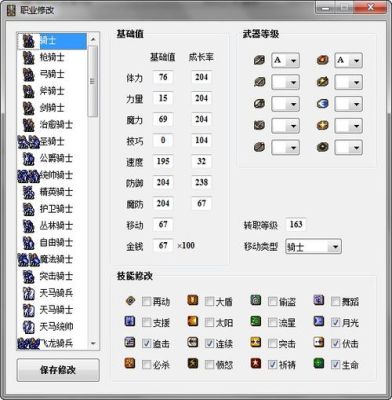Screen dimensions: 392x400
Task: Click the 防御 growth rate field showing 238
Action: [201, 183]
